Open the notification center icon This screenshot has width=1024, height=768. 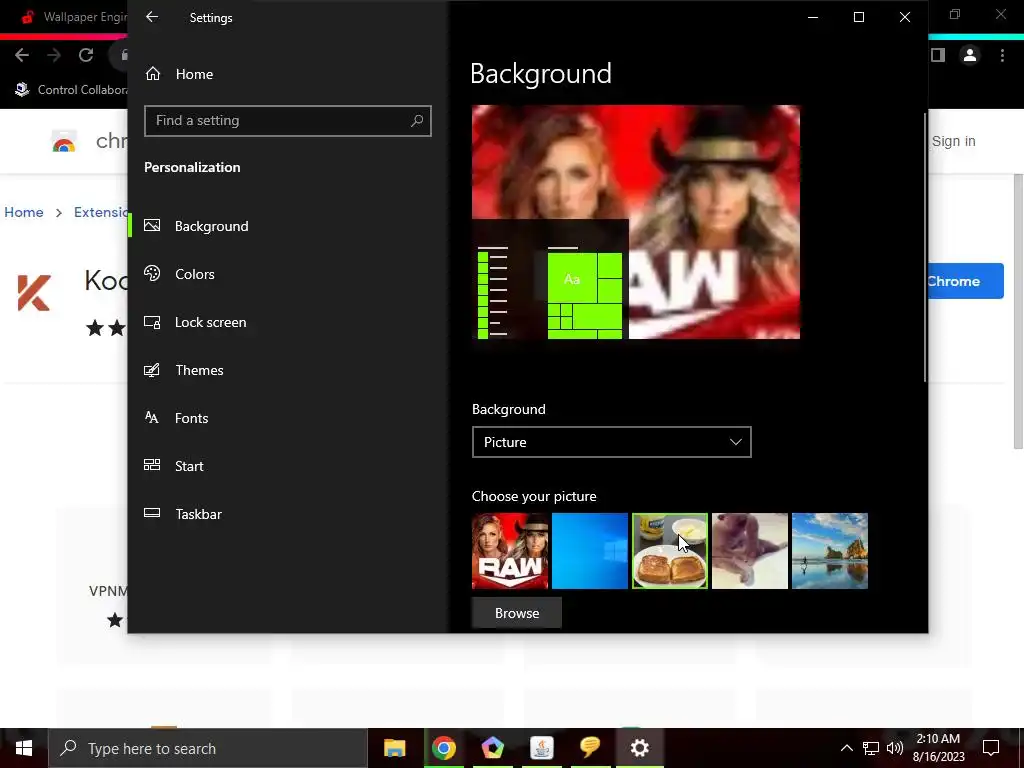[x=991, y=748]
